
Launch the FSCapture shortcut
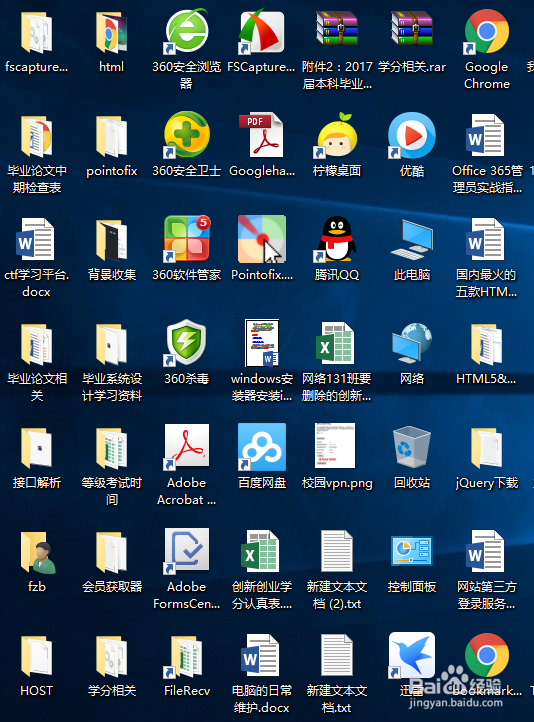[x=261, y=32]
